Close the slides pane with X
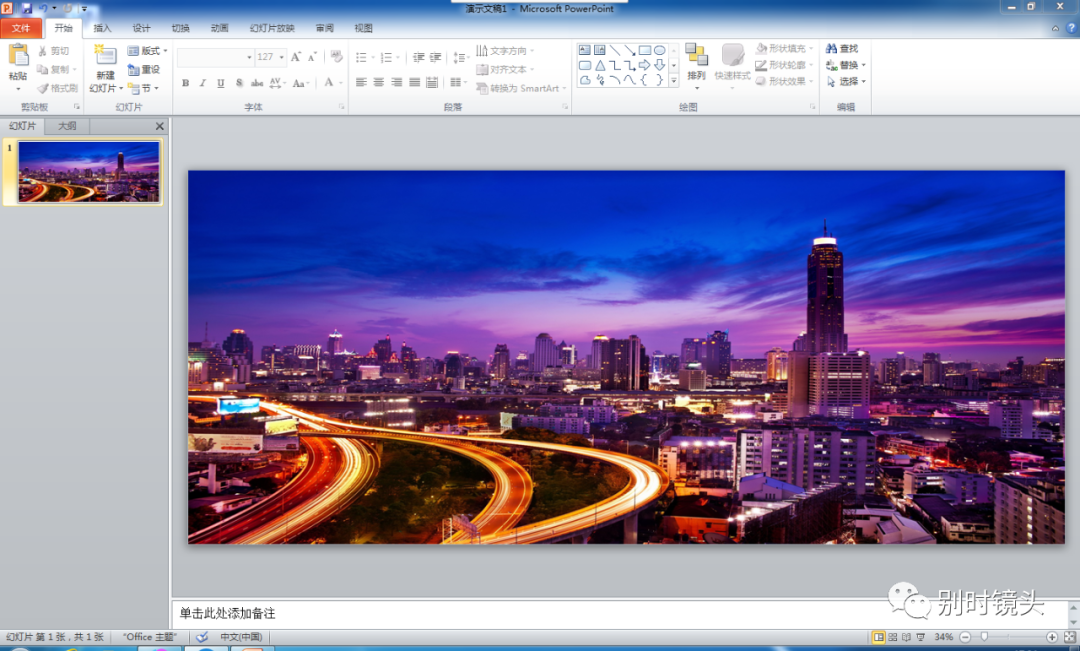The height and width of the screenshot is (651, 1080). click(160, 126)
